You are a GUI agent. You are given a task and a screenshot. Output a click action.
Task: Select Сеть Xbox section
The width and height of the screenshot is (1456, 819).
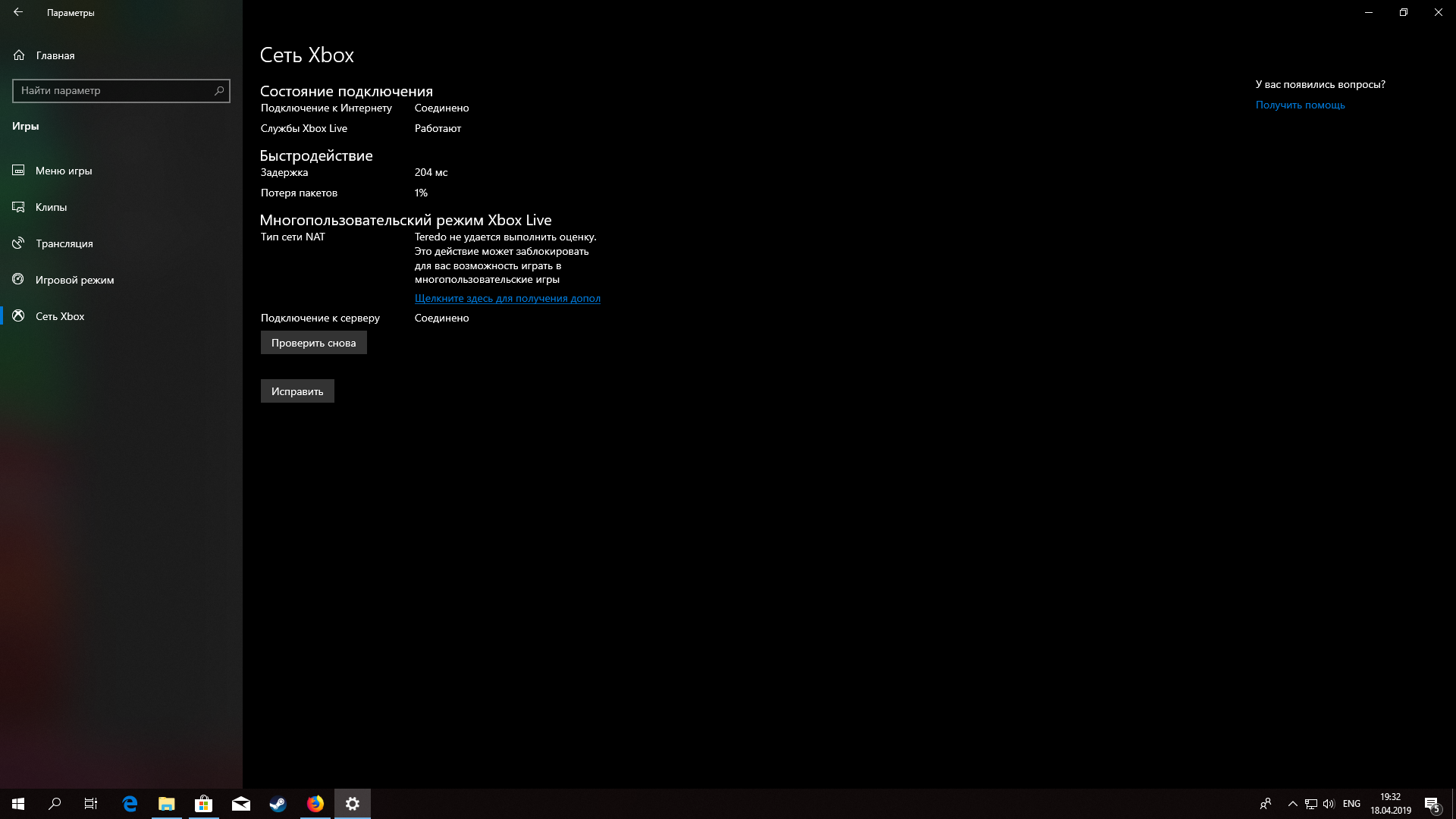121,316
